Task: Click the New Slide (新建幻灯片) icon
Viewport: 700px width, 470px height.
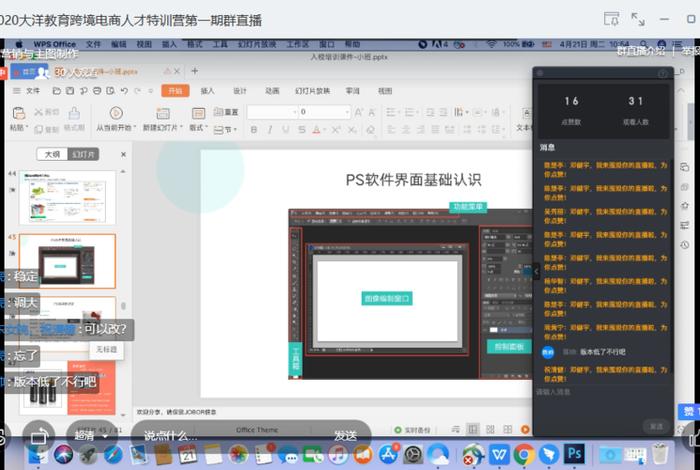Action: pyautogui.click(x=162, y=113)
